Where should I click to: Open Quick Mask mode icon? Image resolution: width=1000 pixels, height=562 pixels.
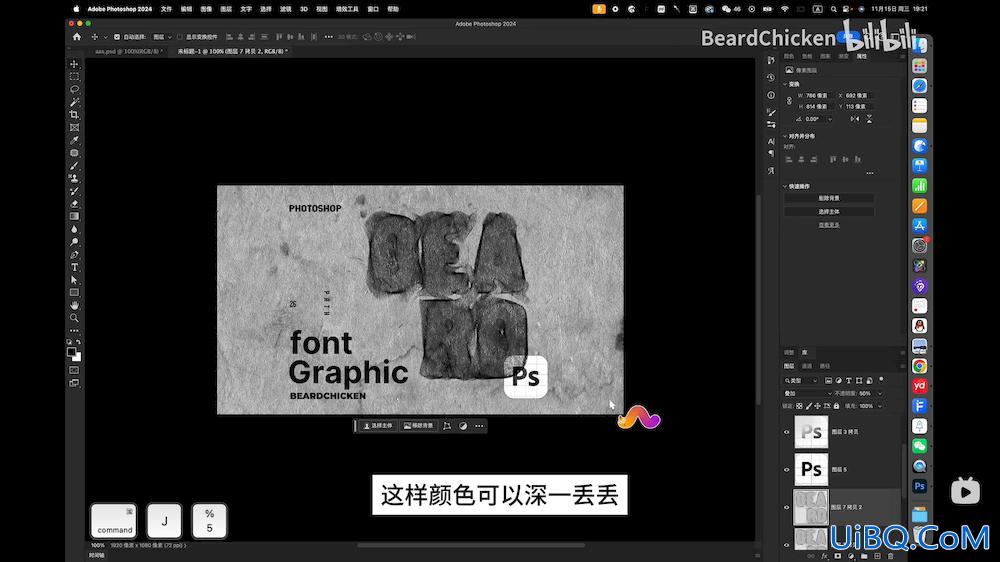coord(74,370)
